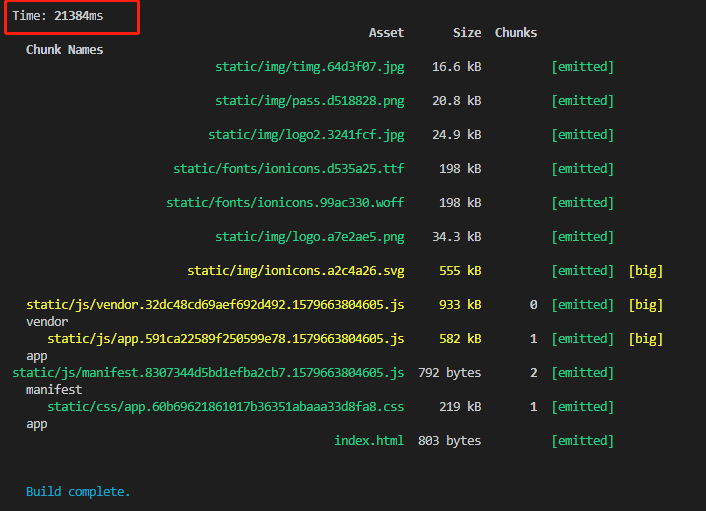The height and width of the screenshot is (511, 706).
Task: Click the app.60b69621861017b36351abaaa33d8fa8.css path
Action: [x=226, y=407]
